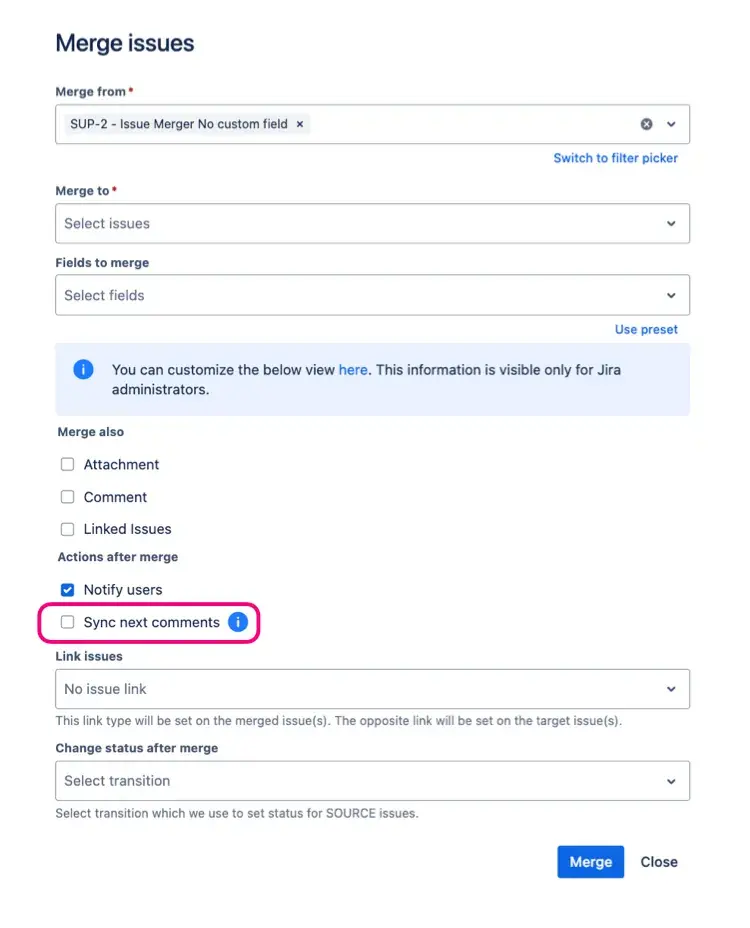The image size is (750, 928).
Task: Clear all Merge from selections
Action: (646, 124)
